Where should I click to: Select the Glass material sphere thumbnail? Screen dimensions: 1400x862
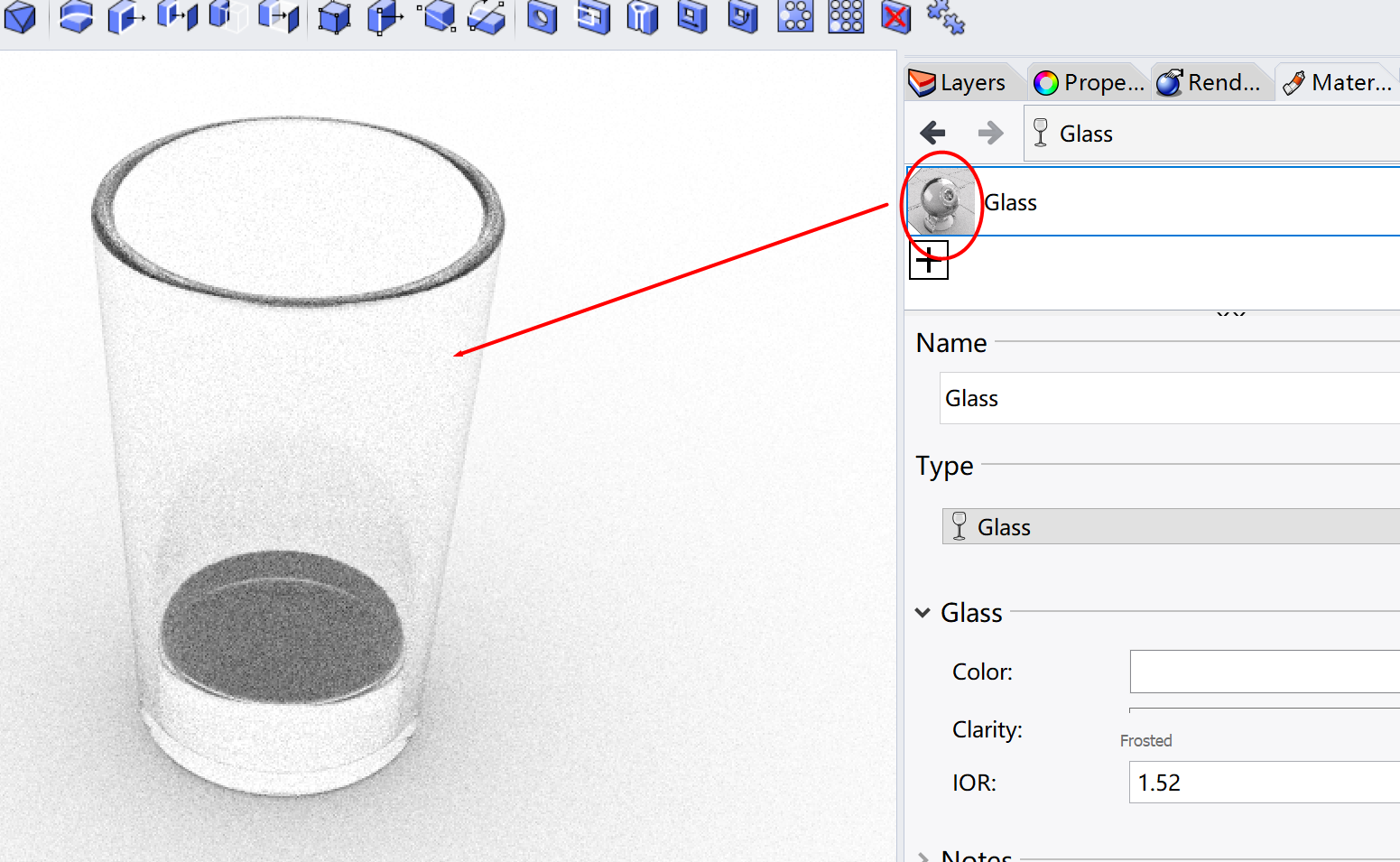(x=943, y=202)
